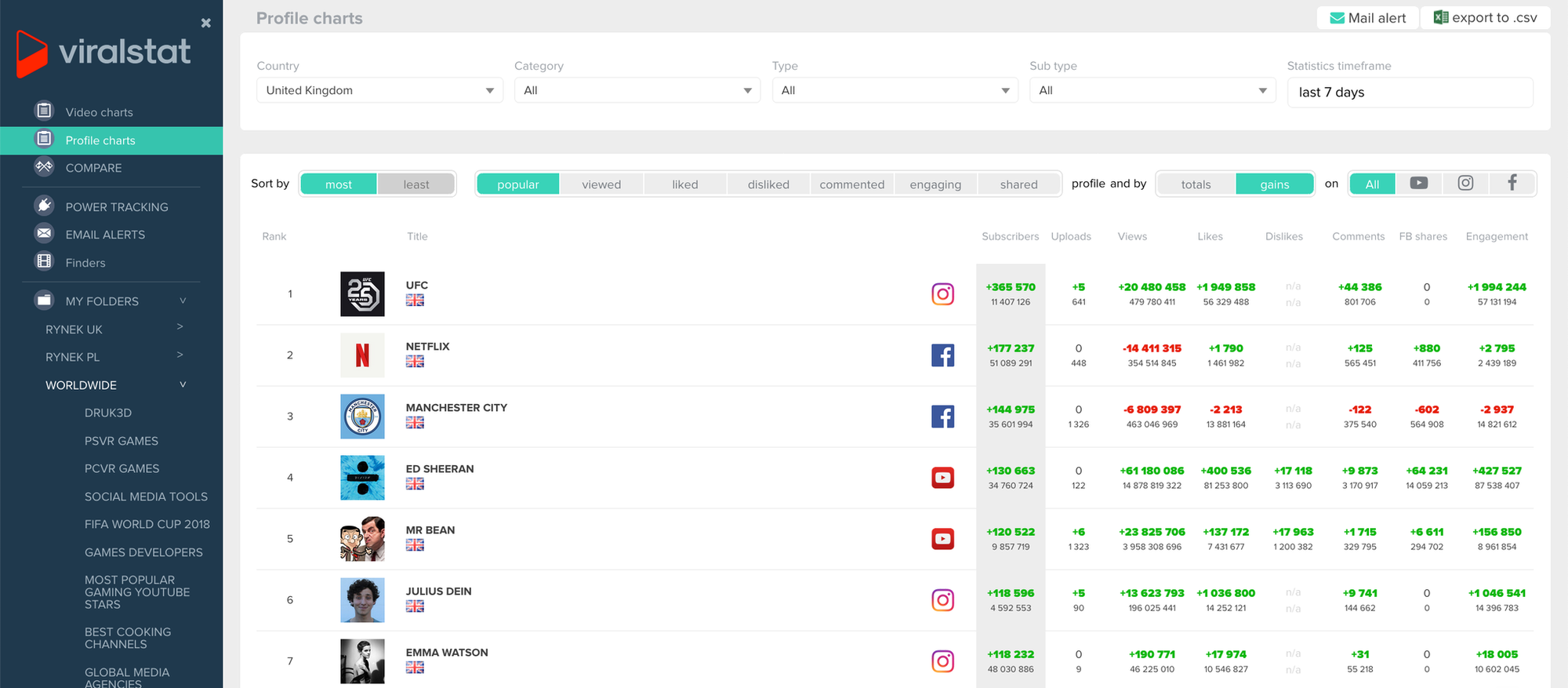Open COMPARE menu item
Image resolution: width=1568 pixels, height=688 pixels.
tap(93, 168)
